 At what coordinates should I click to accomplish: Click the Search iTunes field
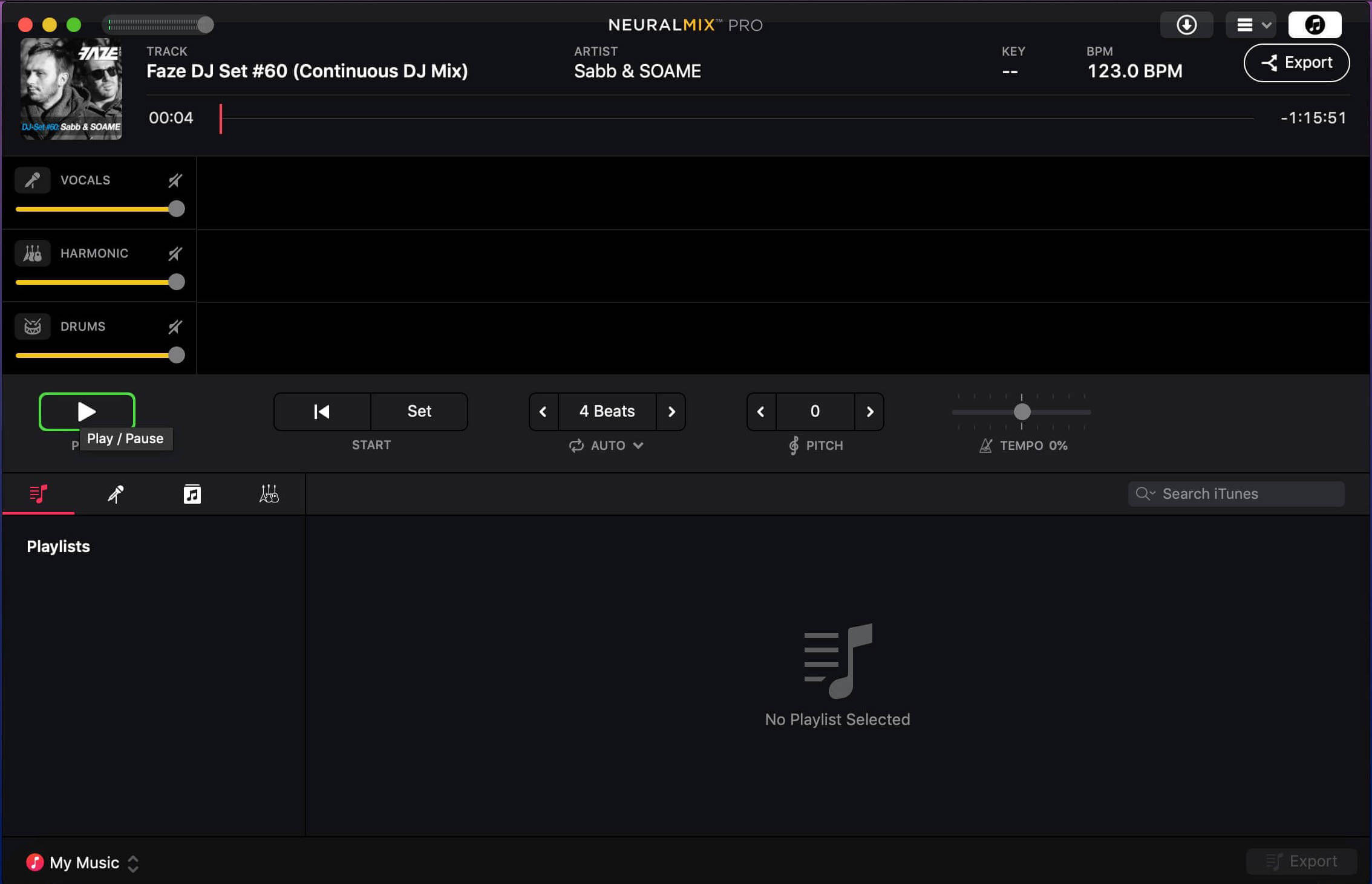tap(1236, 494)
